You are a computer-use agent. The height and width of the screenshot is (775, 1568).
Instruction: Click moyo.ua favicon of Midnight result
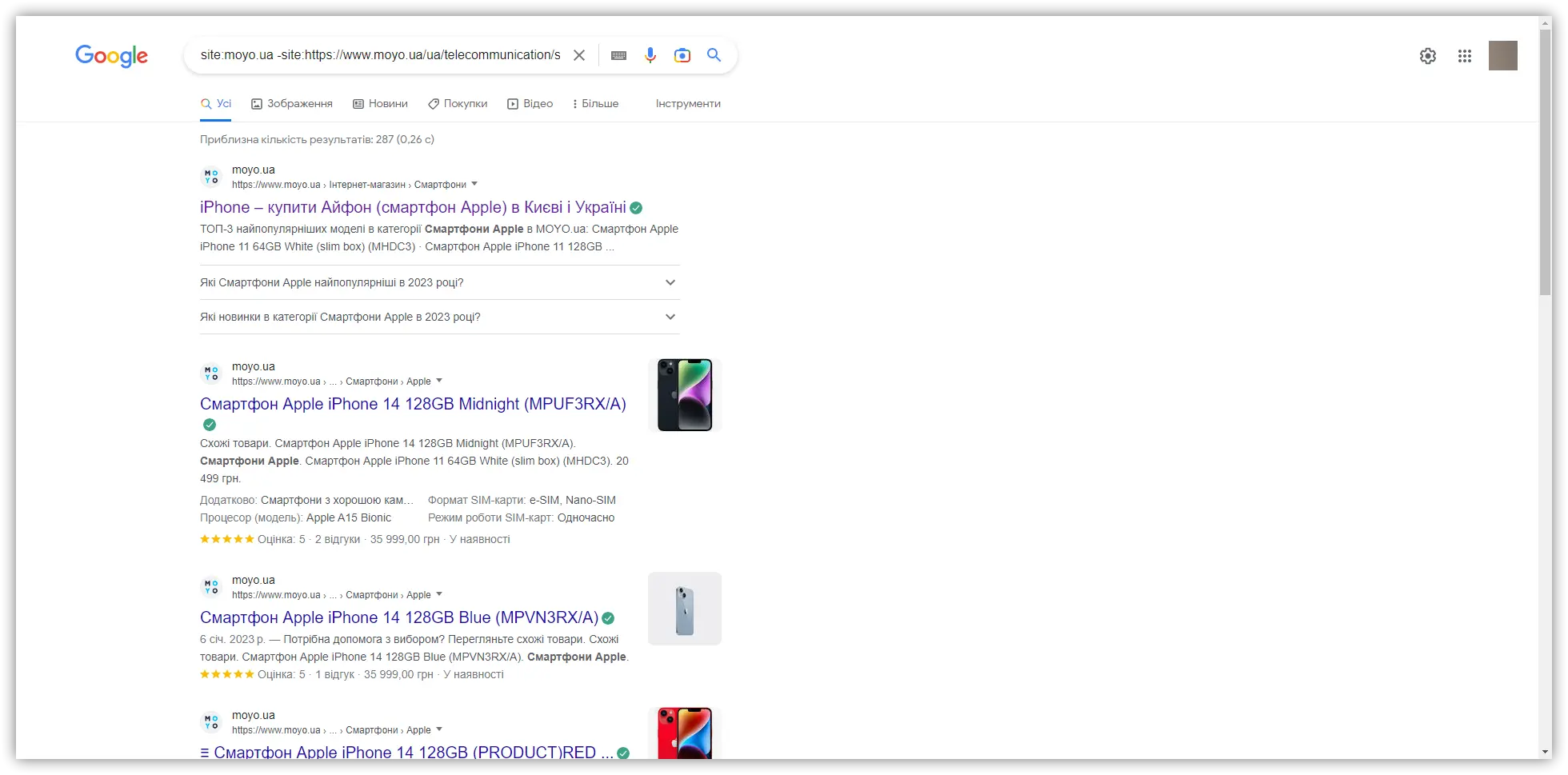click(x=211, y=374)
